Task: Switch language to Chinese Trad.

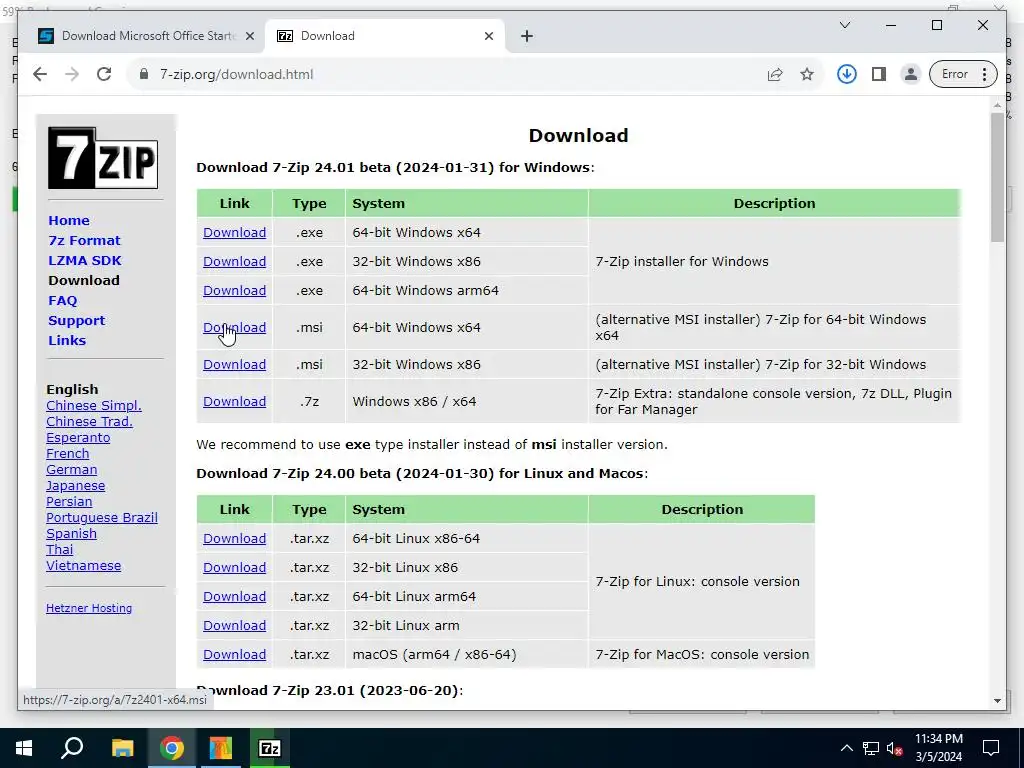Action: pyautogui.click(x=89, y=422)
